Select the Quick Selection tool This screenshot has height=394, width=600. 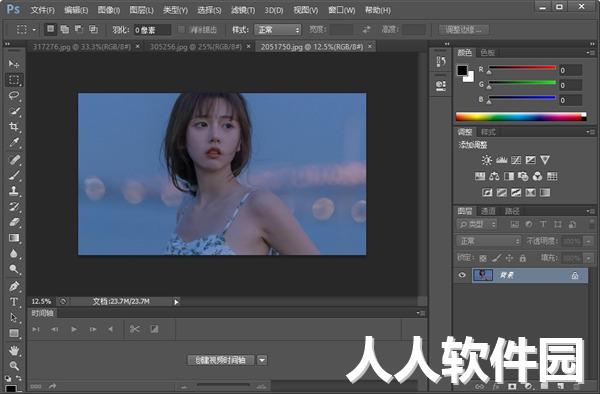14,111
